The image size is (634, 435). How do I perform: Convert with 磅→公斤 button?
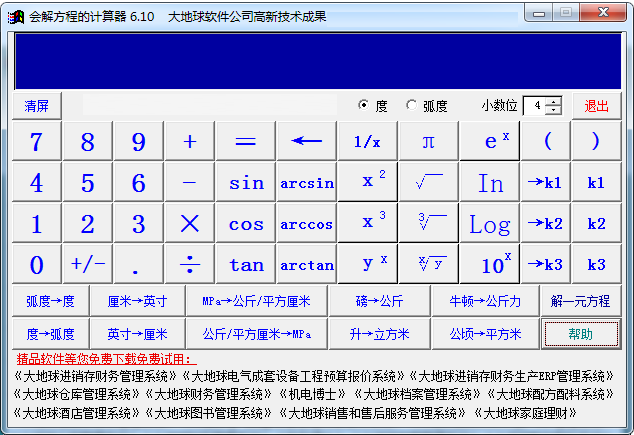380,301
